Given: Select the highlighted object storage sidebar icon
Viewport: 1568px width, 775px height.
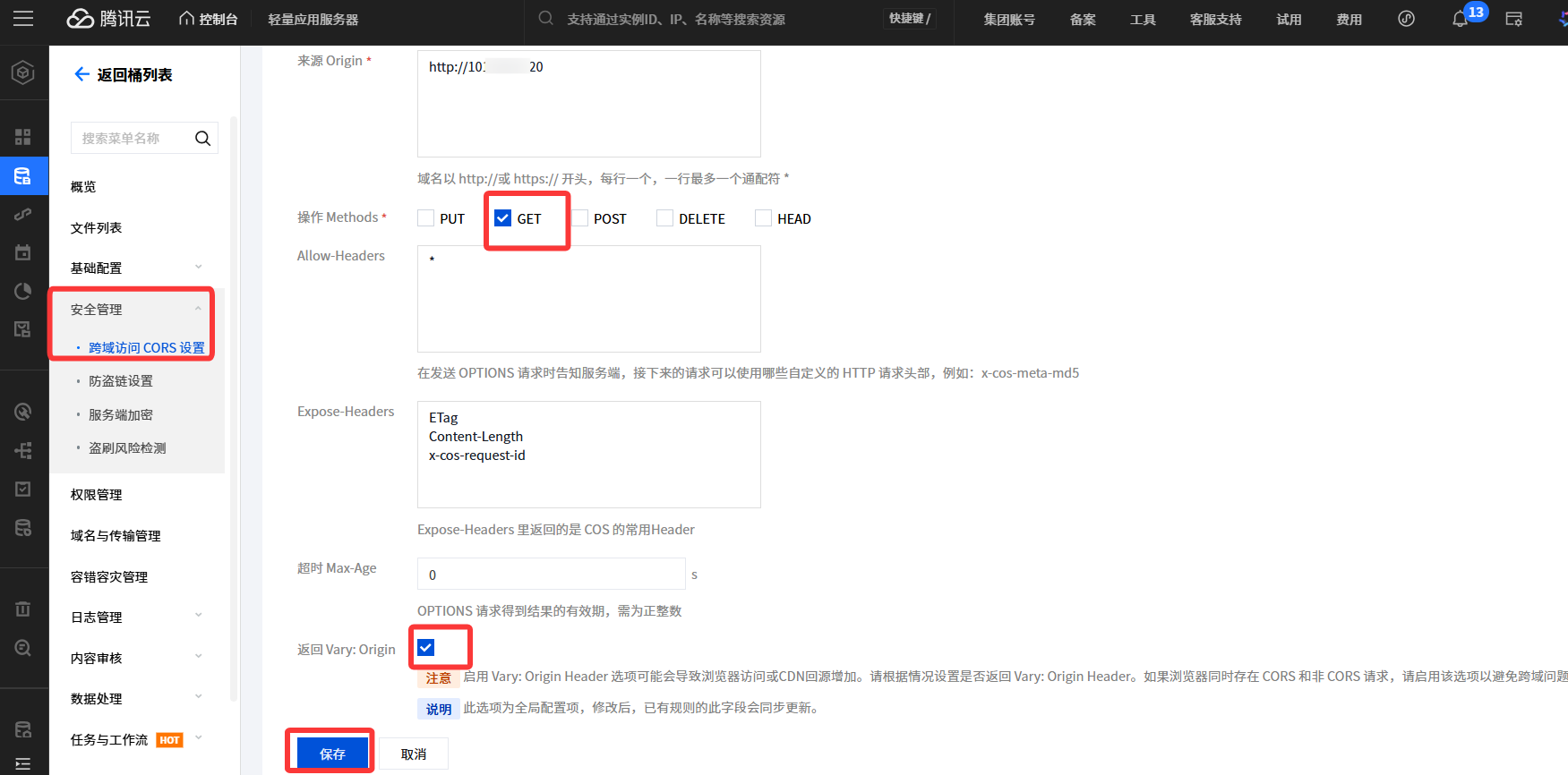Looking at the screenshot, I should coord(23,176).
